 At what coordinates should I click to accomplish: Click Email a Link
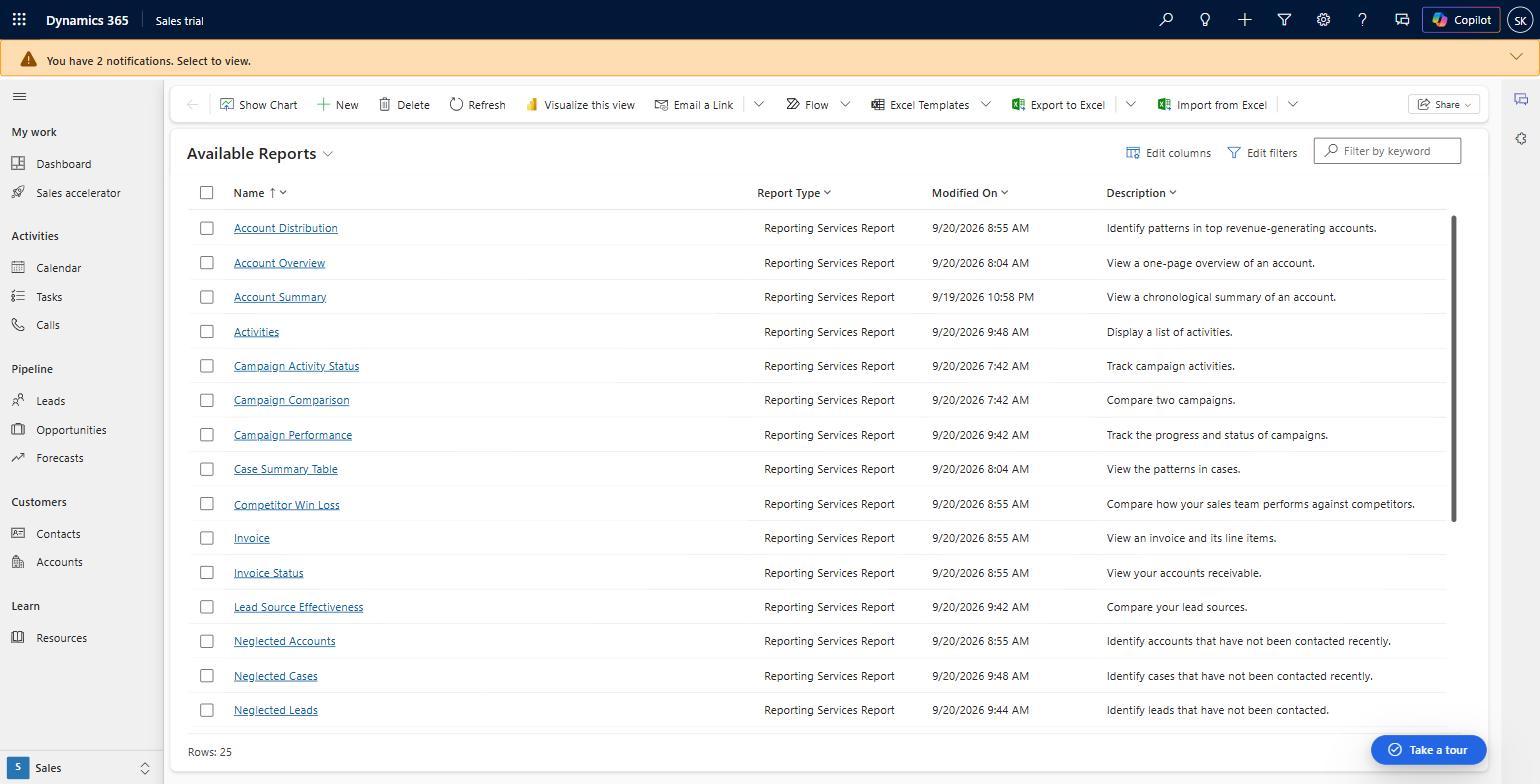[x=693, y=105]
